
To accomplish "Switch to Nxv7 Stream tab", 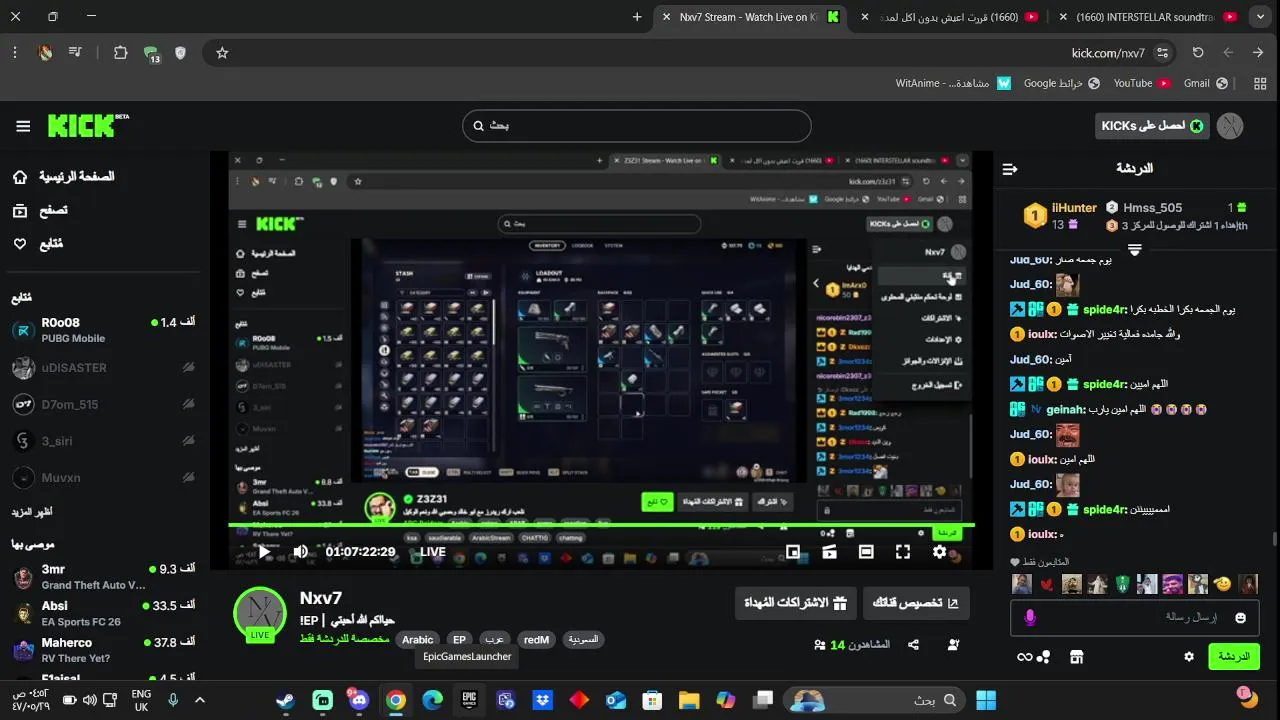I will click(750, 17).
